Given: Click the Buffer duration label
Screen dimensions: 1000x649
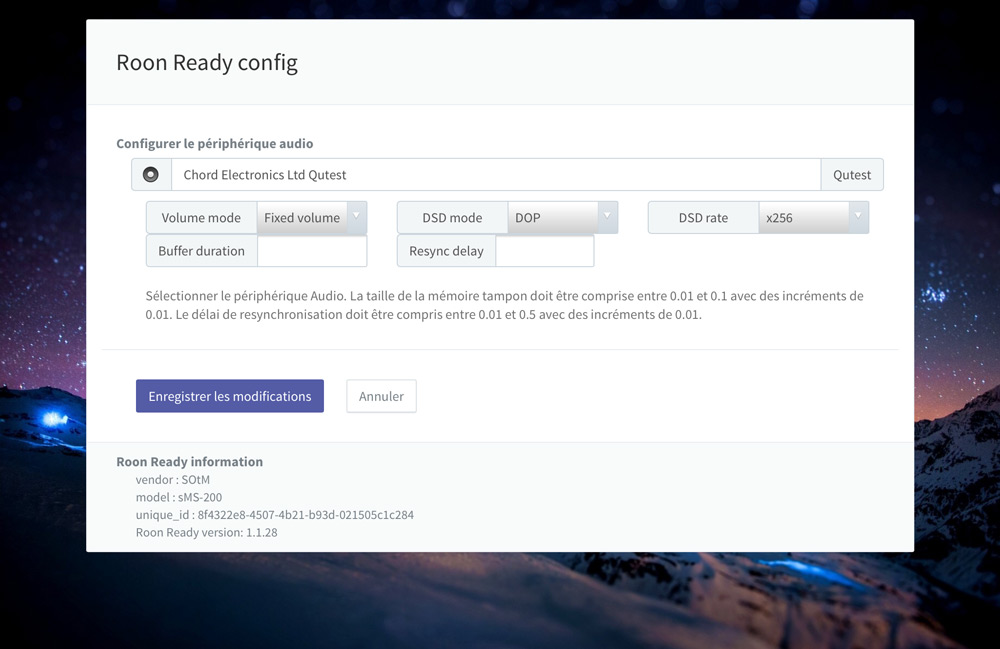Looking at the screenshot, I should 202,251.
